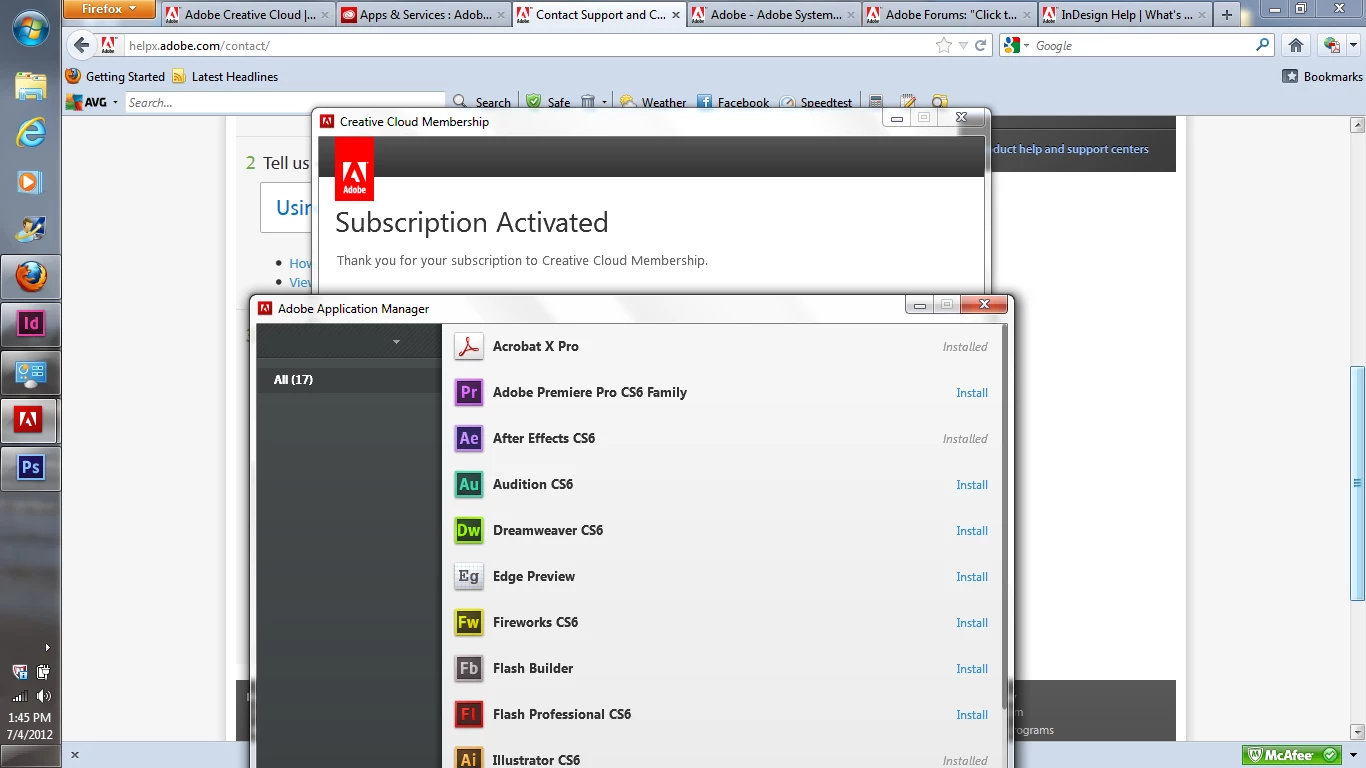
Task: Click the volume speaker tray icon
Action: coord(44,696)
